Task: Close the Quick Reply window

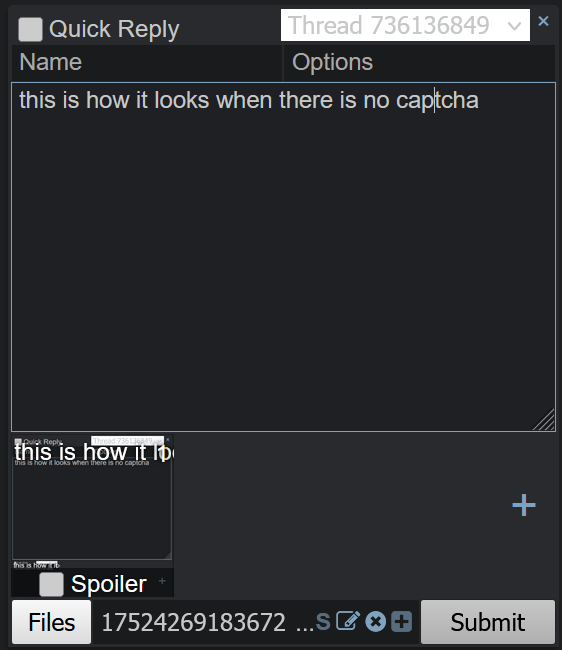Action: [543, 21]
